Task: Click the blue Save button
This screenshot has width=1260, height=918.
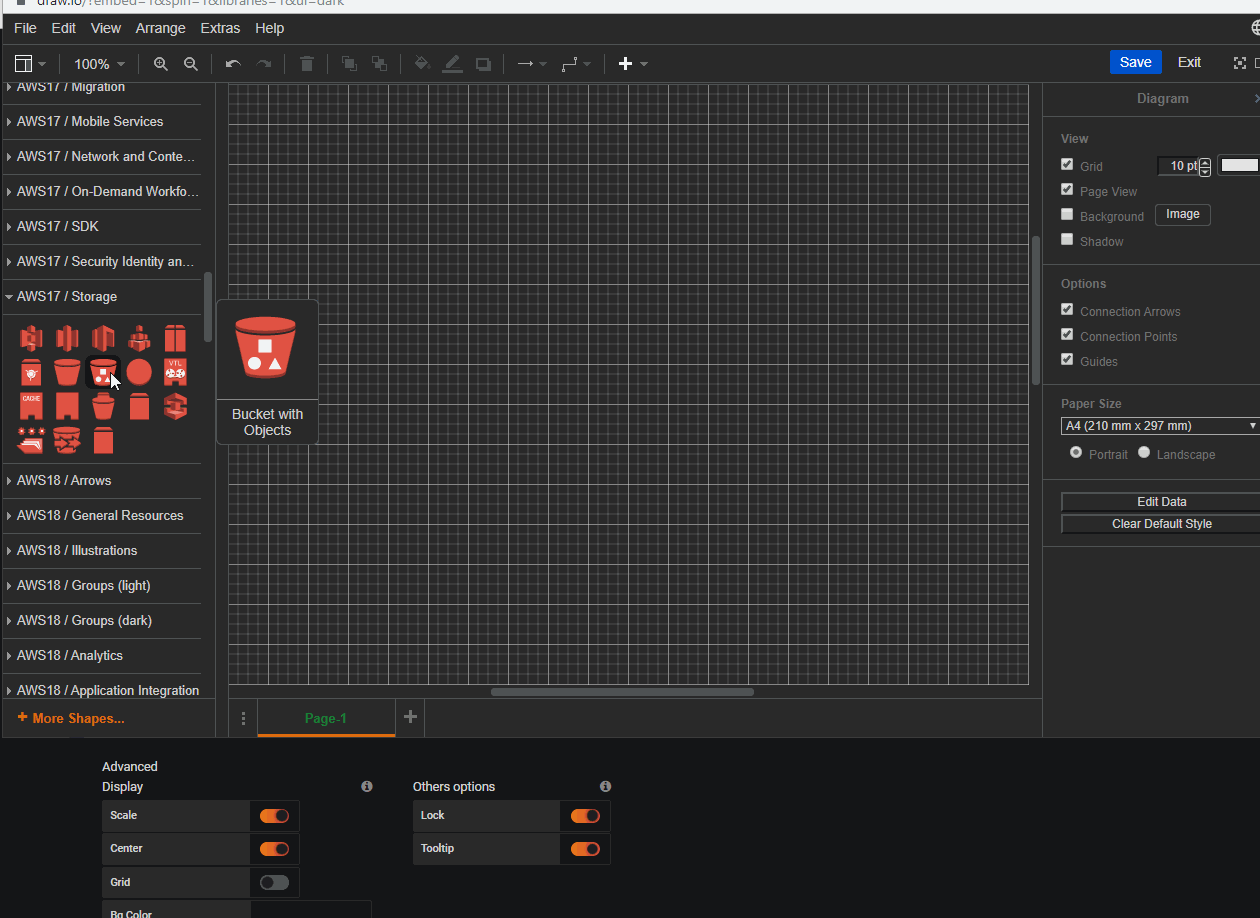Action: click(x=1135, y=62)
